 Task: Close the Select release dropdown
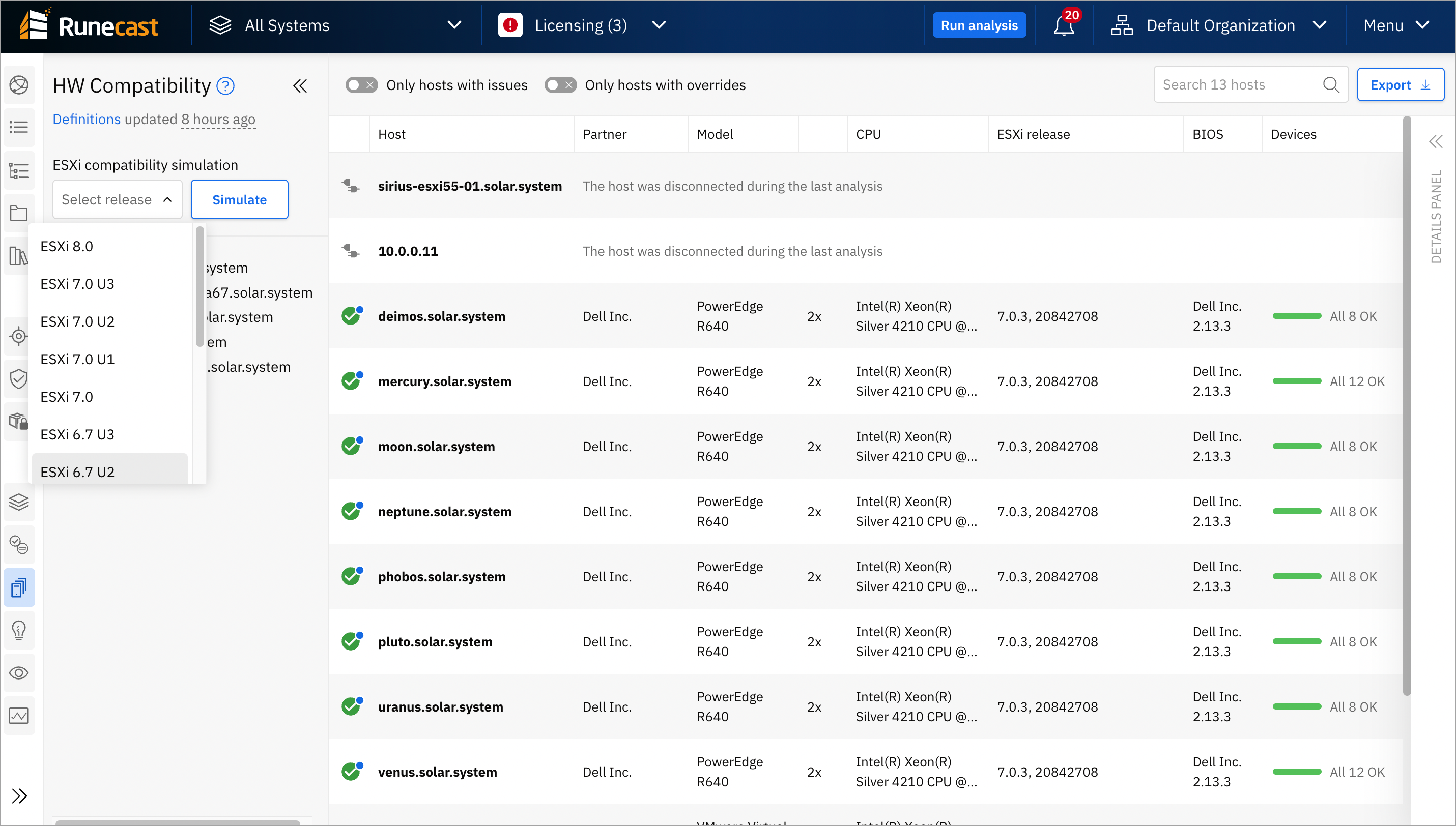point(117,199)
